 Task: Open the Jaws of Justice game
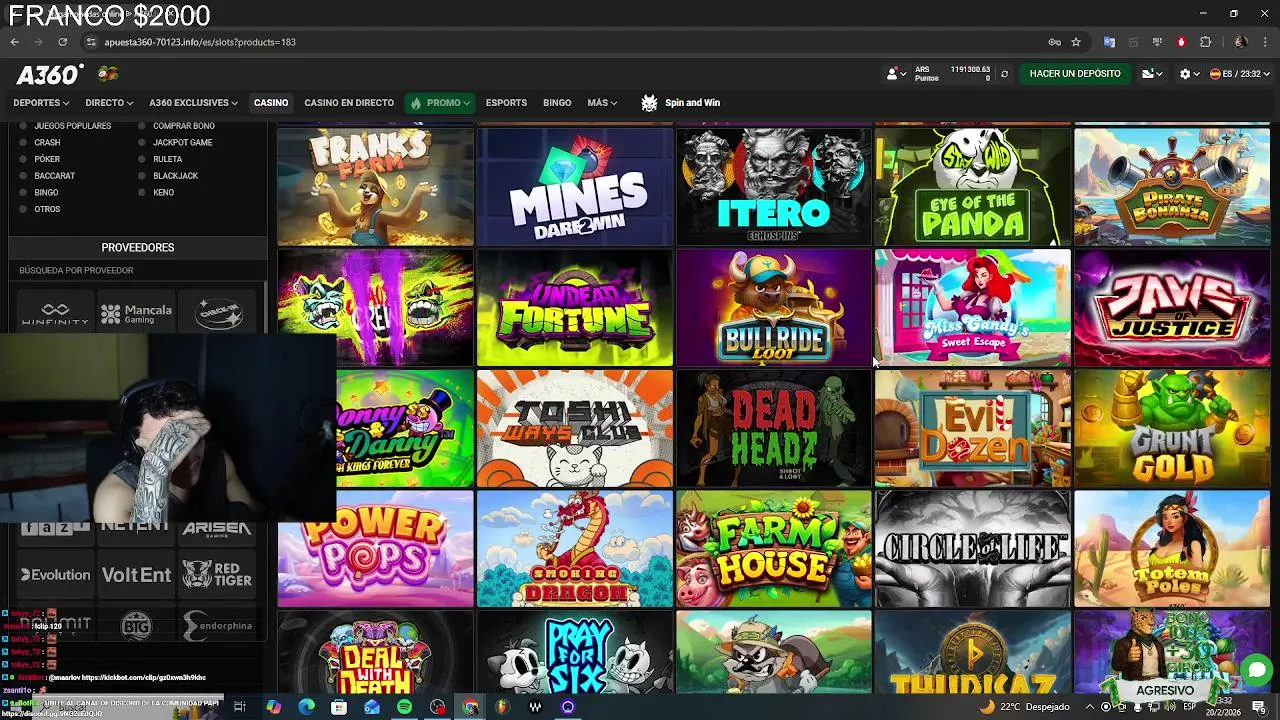pyautogui.click(x=1172, y=308)
